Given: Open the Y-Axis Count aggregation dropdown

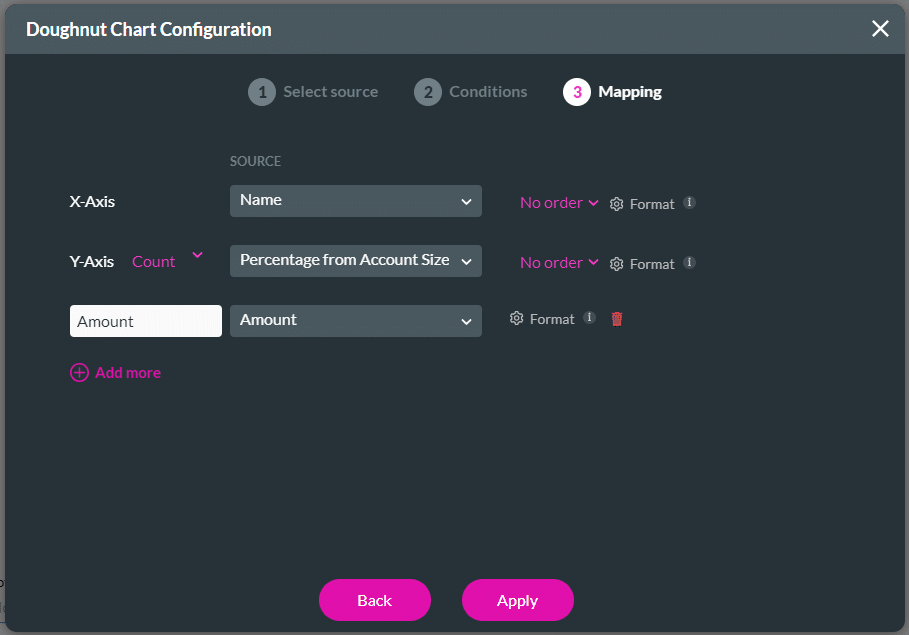Looking at the screenshot, I should click(167, 261).
